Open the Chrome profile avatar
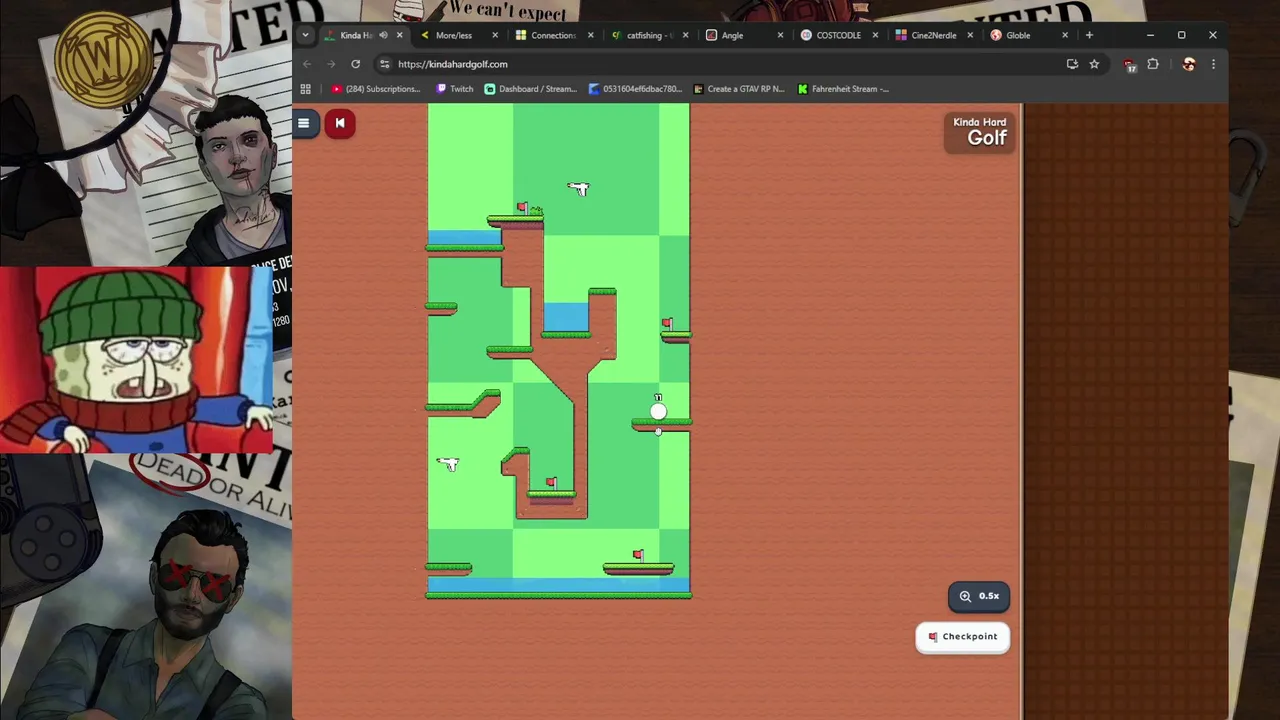 coord(1188,64)
